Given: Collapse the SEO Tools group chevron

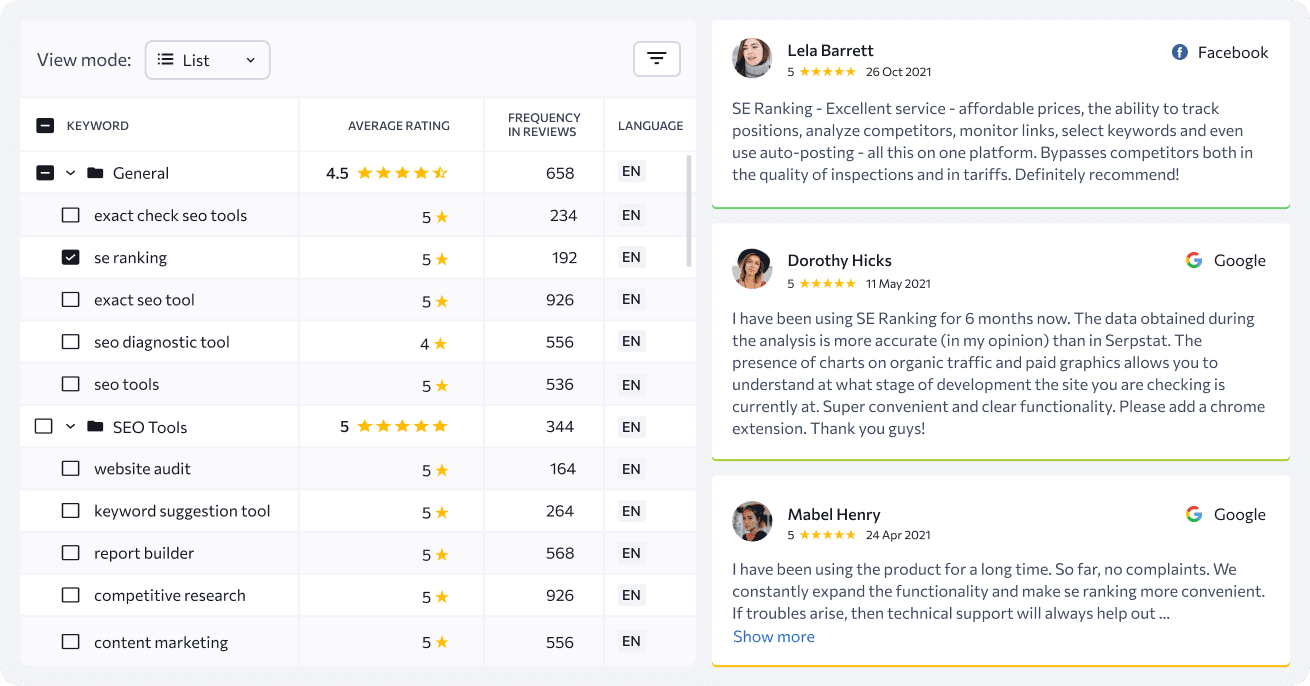Looking at the screenshot, I should 71,427.
